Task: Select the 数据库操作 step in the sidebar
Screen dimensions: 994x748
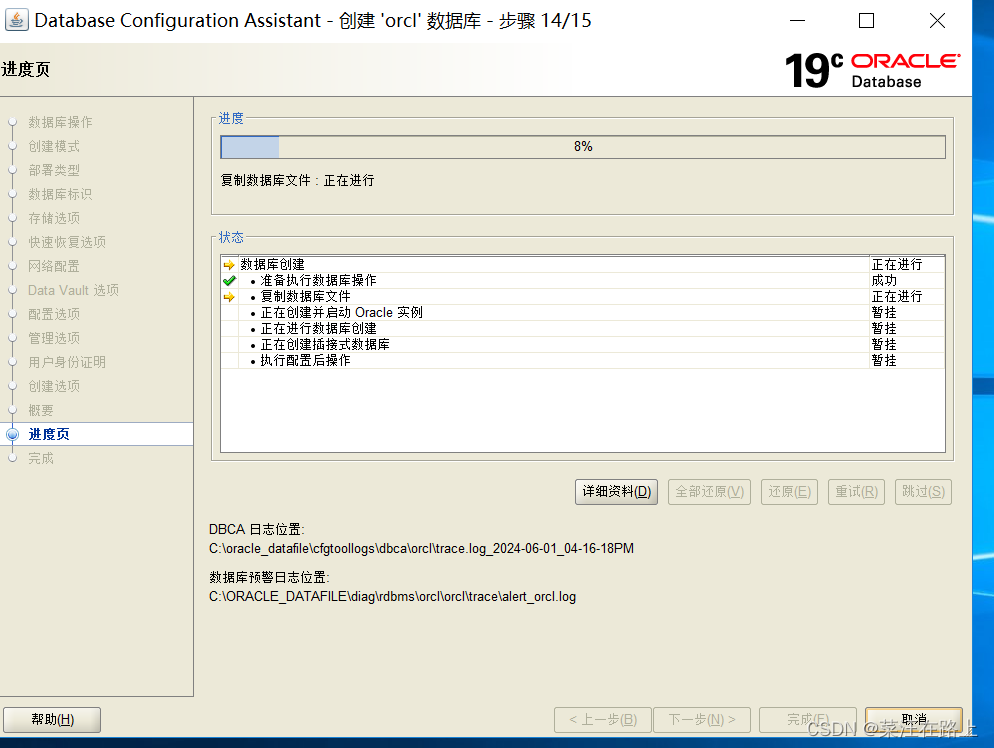Action: coord(60,122)
